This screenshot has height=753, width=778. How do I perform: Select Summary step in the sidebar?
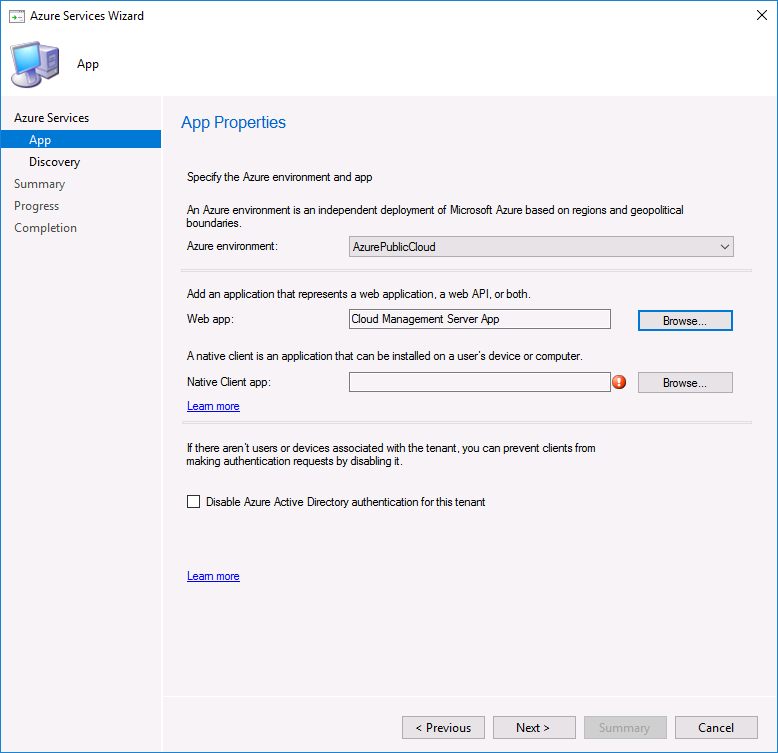pos(40,184)
